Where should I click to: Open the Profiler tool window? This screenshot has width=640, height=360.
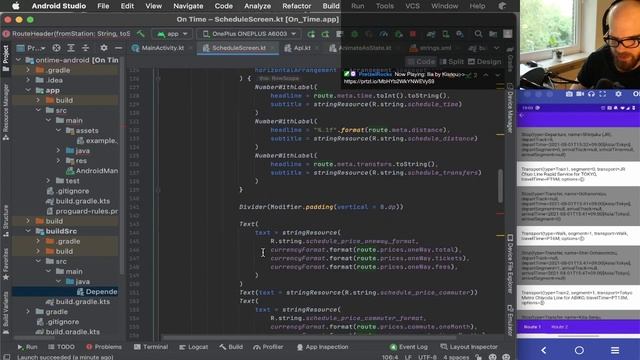point(268,347)
